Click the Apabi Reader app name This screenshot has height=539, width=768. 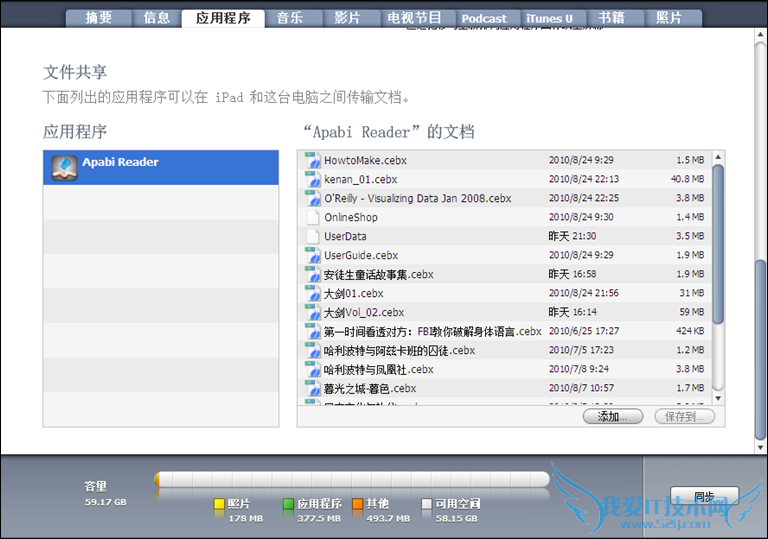click(x=120, y=162)
